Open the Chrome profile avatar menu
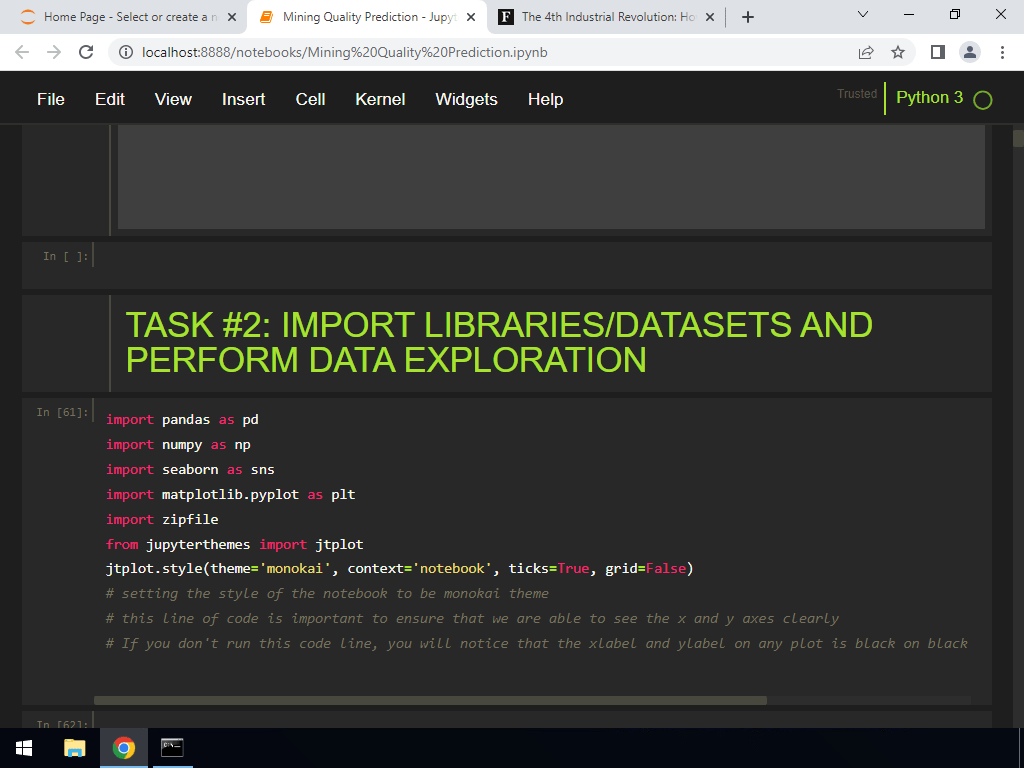This screenshot has width=1024, height=768. click(x=970, y=52)
